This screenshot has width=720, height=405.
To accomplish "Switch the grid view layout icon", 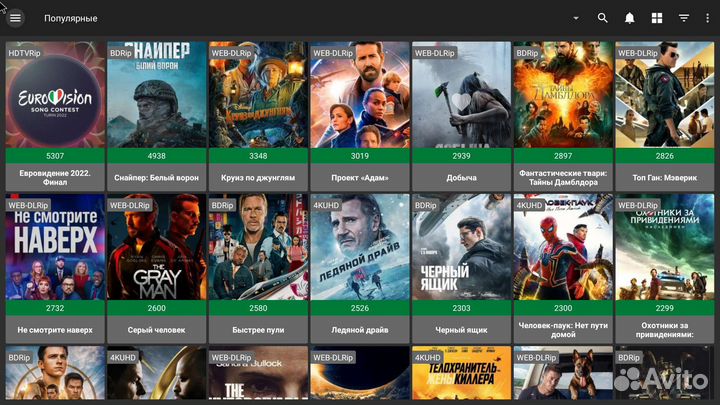I will (x=657, y=18).
